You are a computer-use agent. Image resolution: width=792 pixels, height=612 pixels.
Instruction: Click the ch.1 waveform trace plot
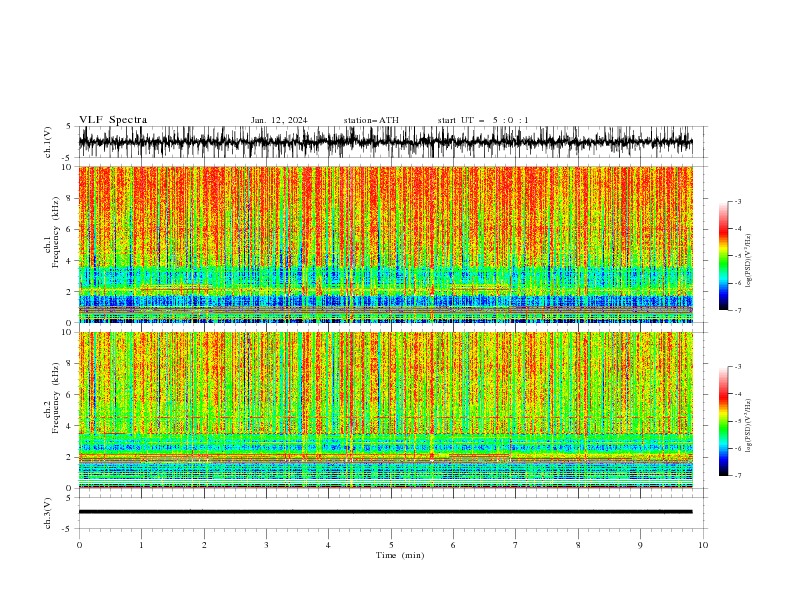pos(385,142)
